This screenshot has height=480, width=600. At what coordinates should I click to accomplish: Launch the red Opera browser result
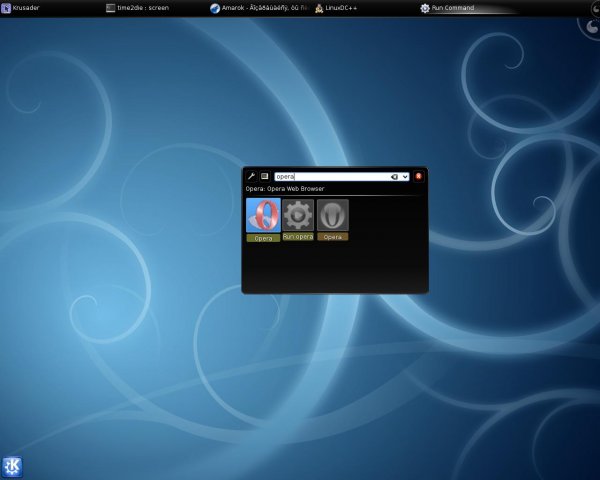[x=263, y=215]
